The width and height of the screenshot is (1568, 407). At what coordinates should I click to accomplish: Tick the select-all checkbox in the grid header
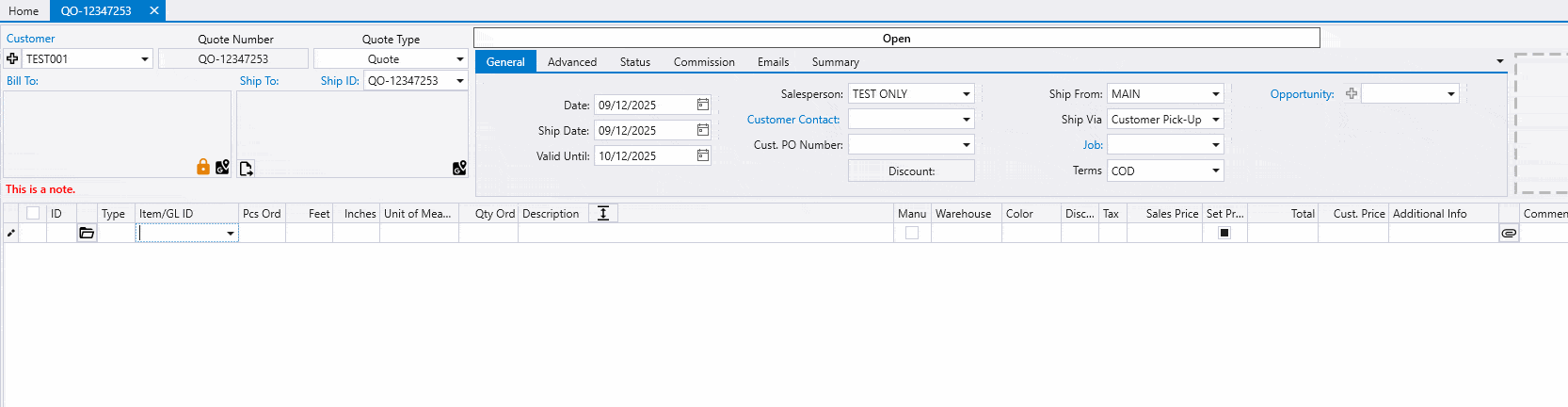point(33,213)
